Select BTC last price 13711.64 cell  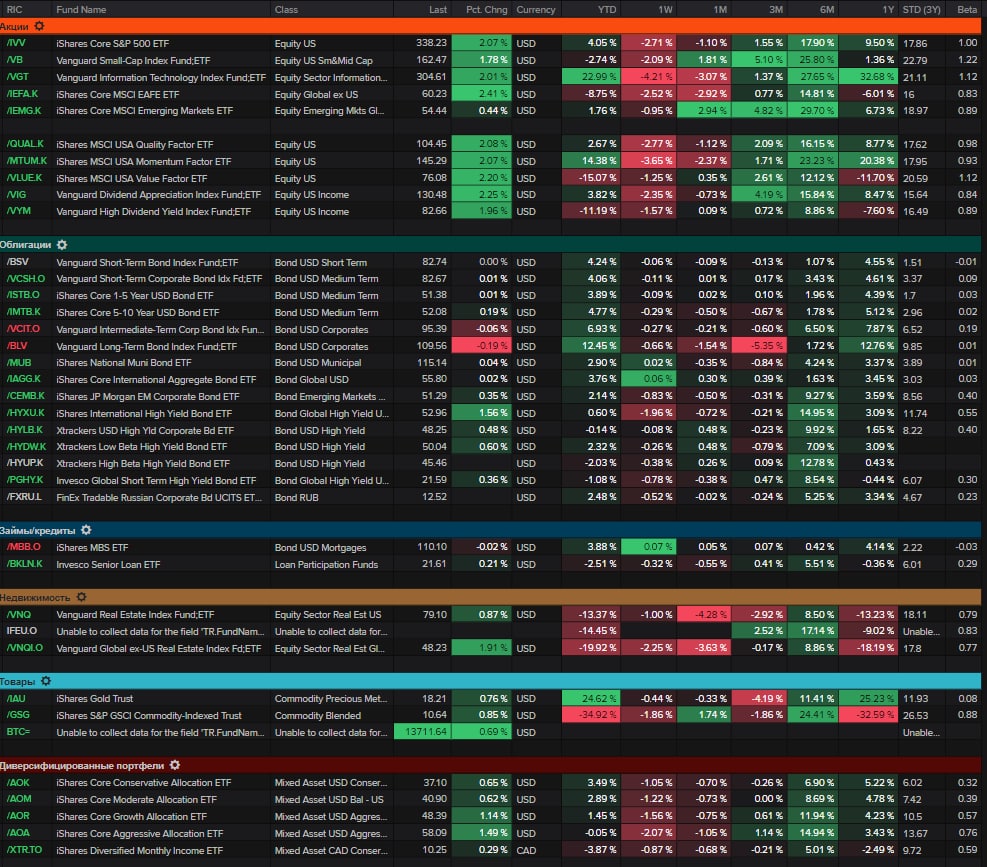[422, 732]
